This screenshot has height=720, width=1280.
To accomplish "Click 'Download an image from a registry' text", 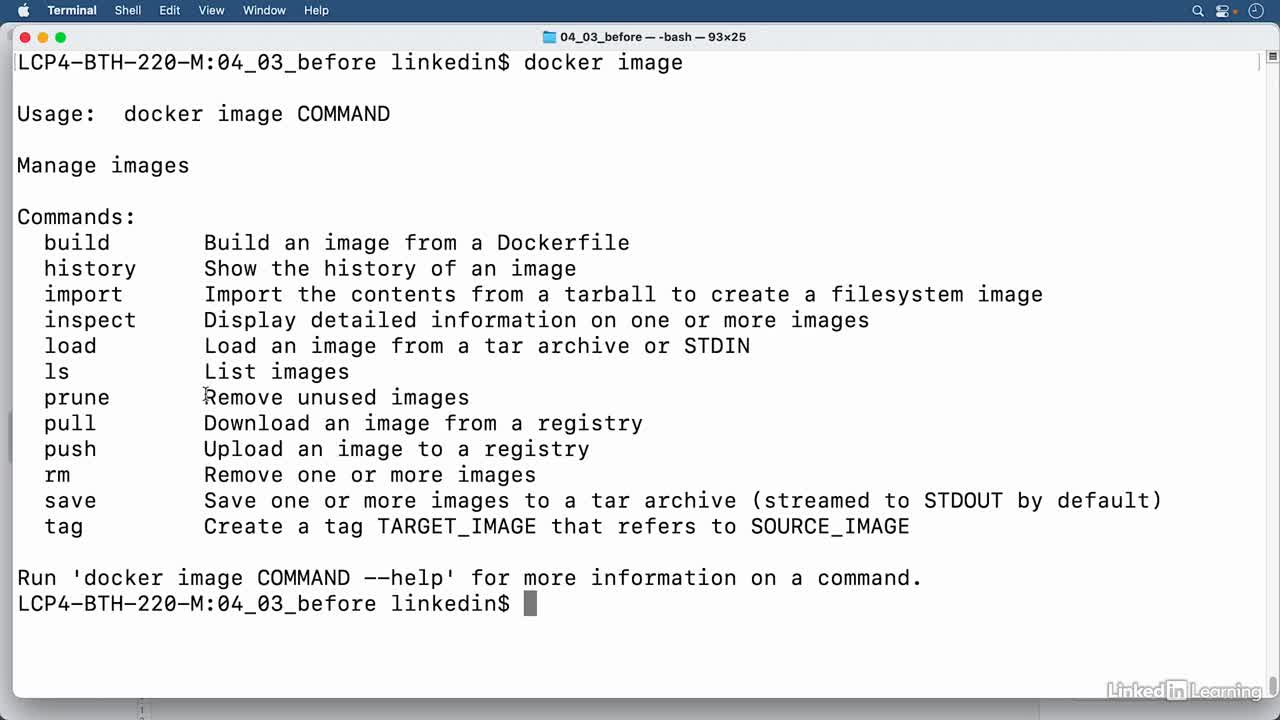I will (x=423, y=424).
